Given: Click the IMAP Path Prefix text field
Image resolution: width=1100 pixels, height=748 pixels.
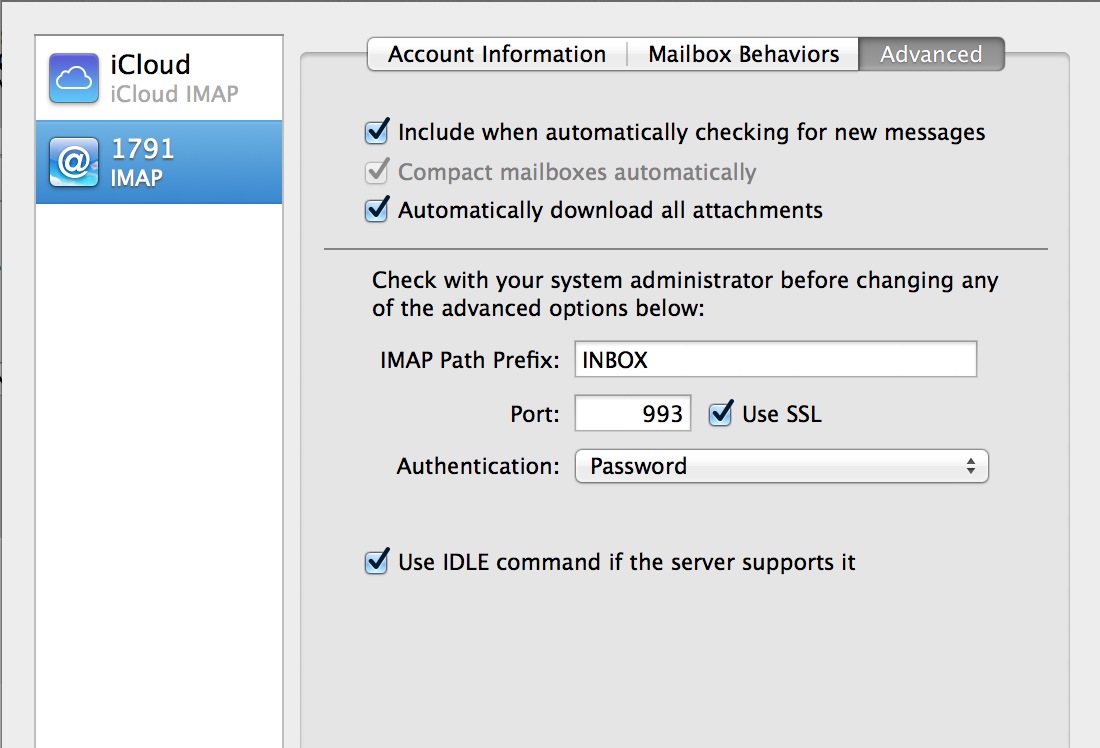Looking at the screenshot, I should pyautogui.click(x=775, y=360).
